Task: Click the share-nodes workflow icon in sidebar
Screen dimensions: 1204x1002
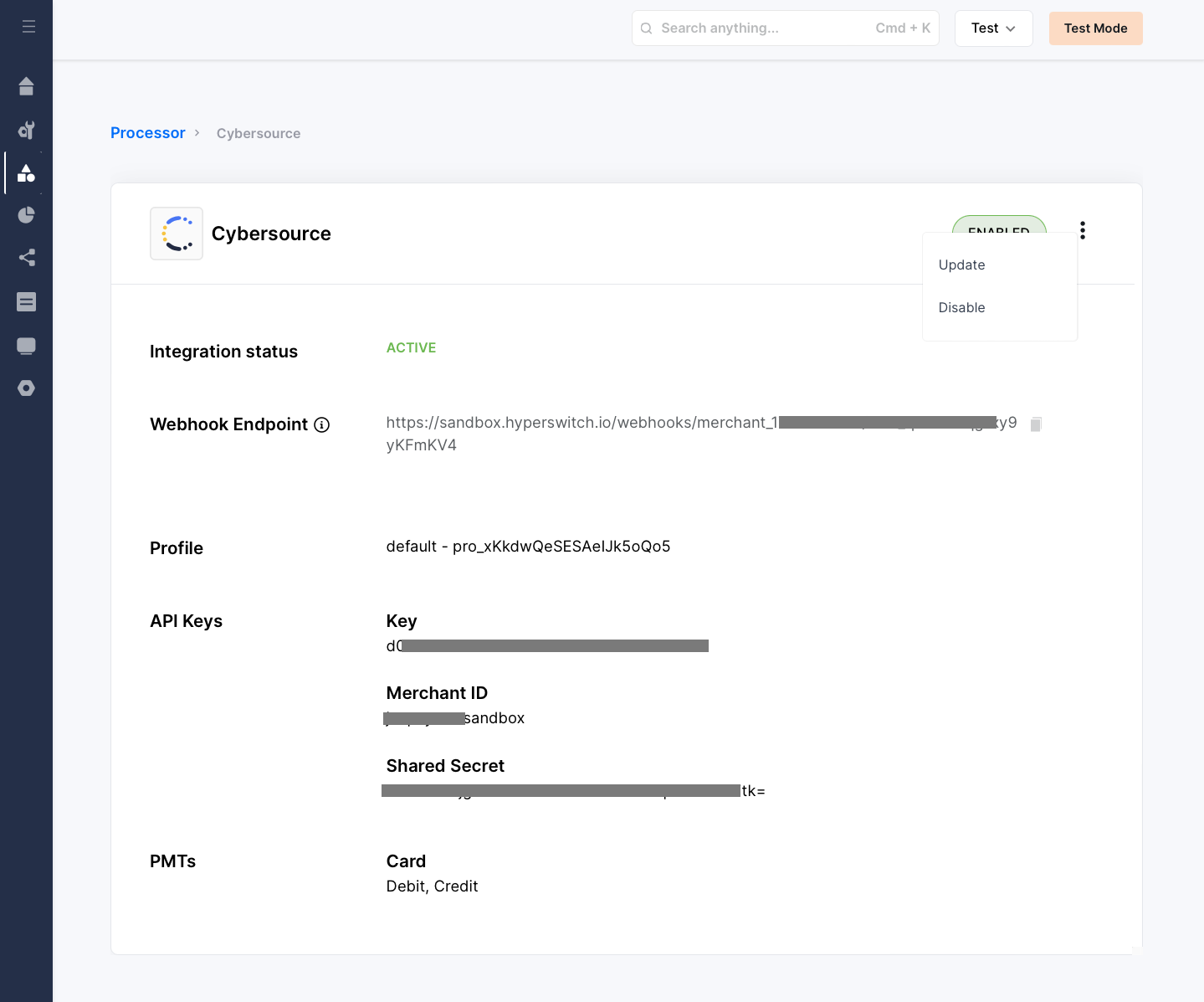Action: 27,258
